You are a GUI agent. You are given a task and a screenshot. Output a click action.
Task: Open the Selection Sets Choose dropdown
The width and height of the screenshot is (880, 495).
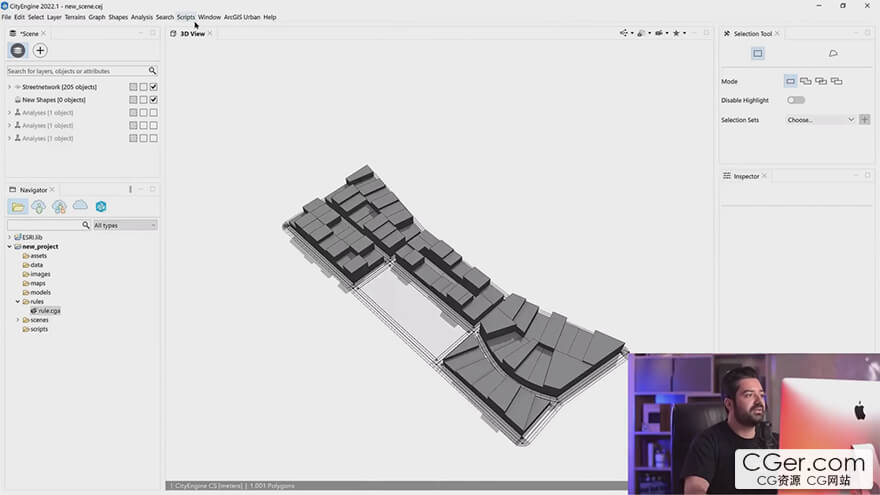(x=820, y=119)
